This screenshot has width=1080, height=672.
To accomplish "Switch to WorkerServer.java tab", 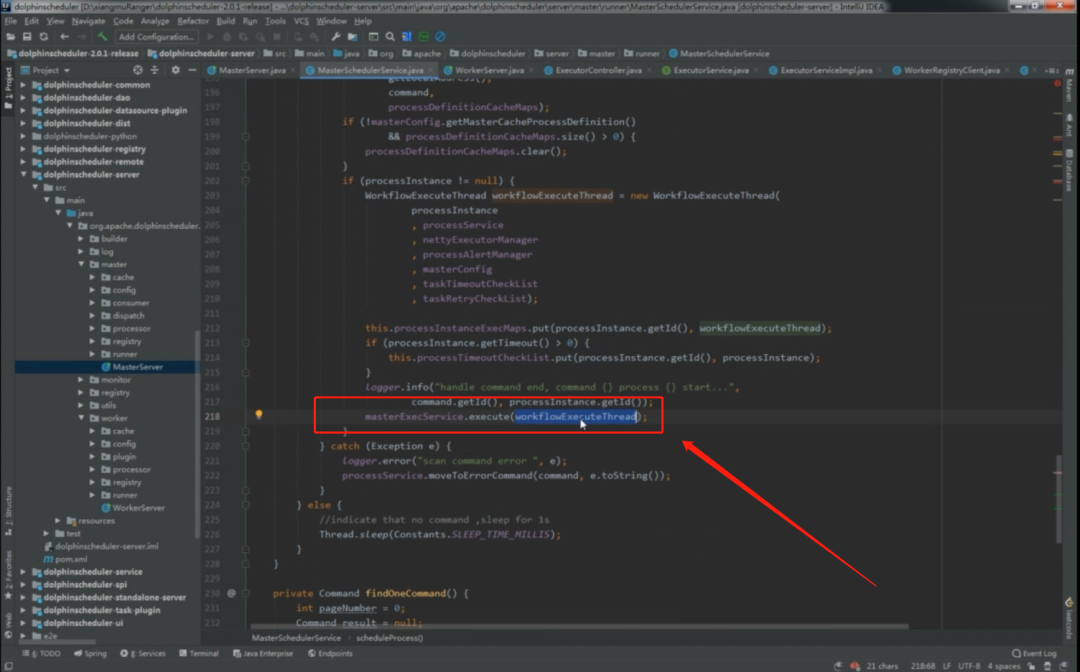I will pos(489,70).
